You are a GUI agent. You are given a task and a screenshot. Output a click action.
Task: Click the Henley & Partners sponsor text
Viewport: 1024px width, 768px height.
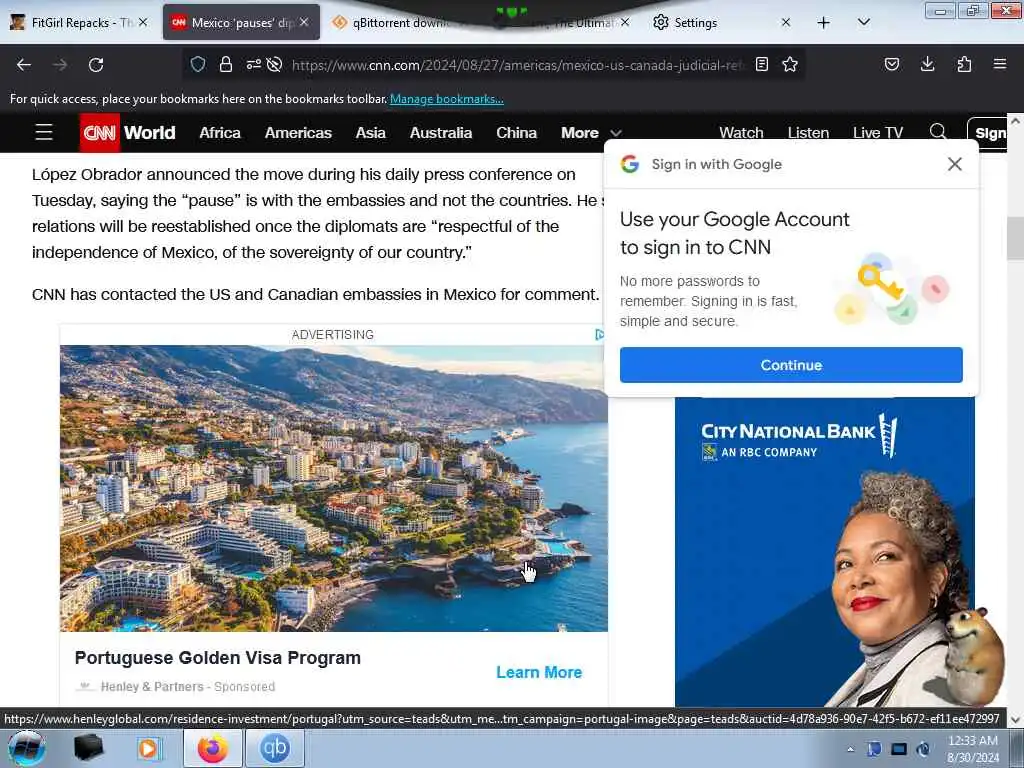152,686
